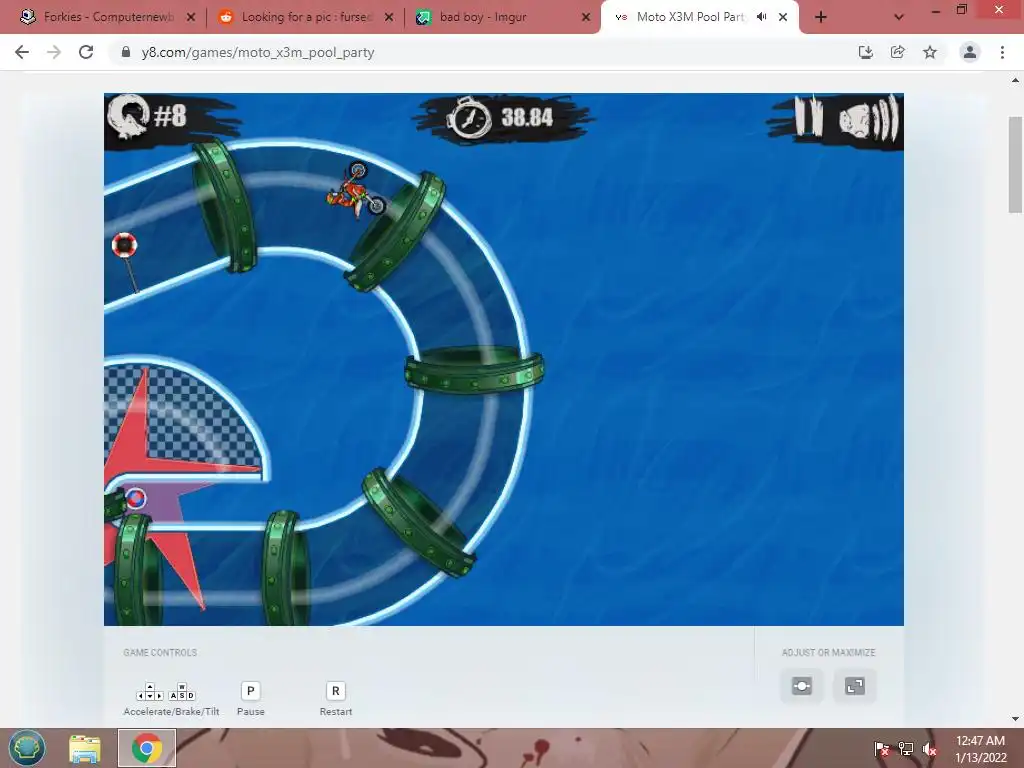Image resolution: width=1024 pixels, height=768 pixels.
Task: Close the Moto X3M Pool Party tab
Action: coord(783,17)
